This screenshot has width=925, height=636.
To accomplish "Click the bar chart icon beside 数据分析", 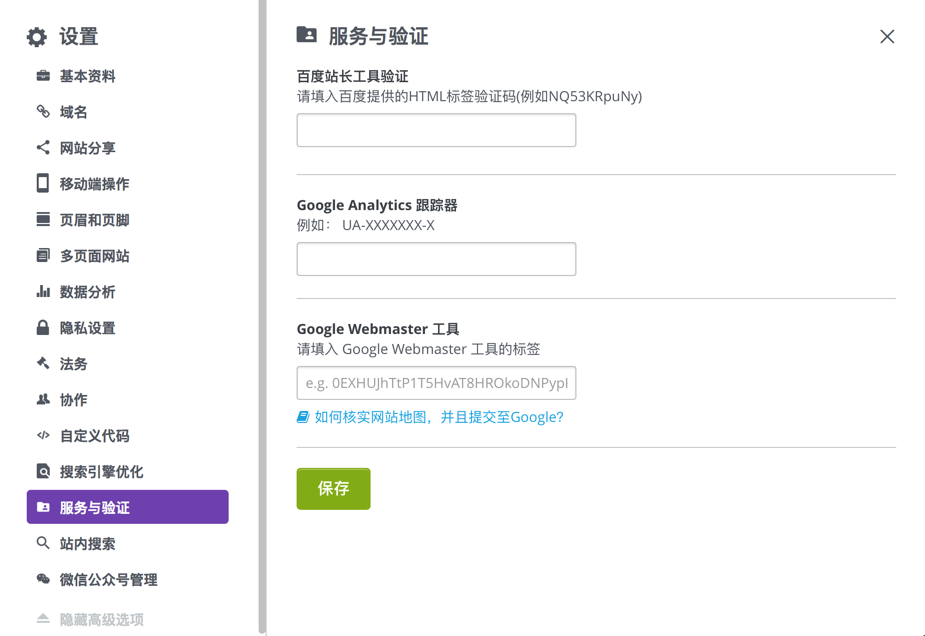I will pyautogui.click(x=43, y=292).
